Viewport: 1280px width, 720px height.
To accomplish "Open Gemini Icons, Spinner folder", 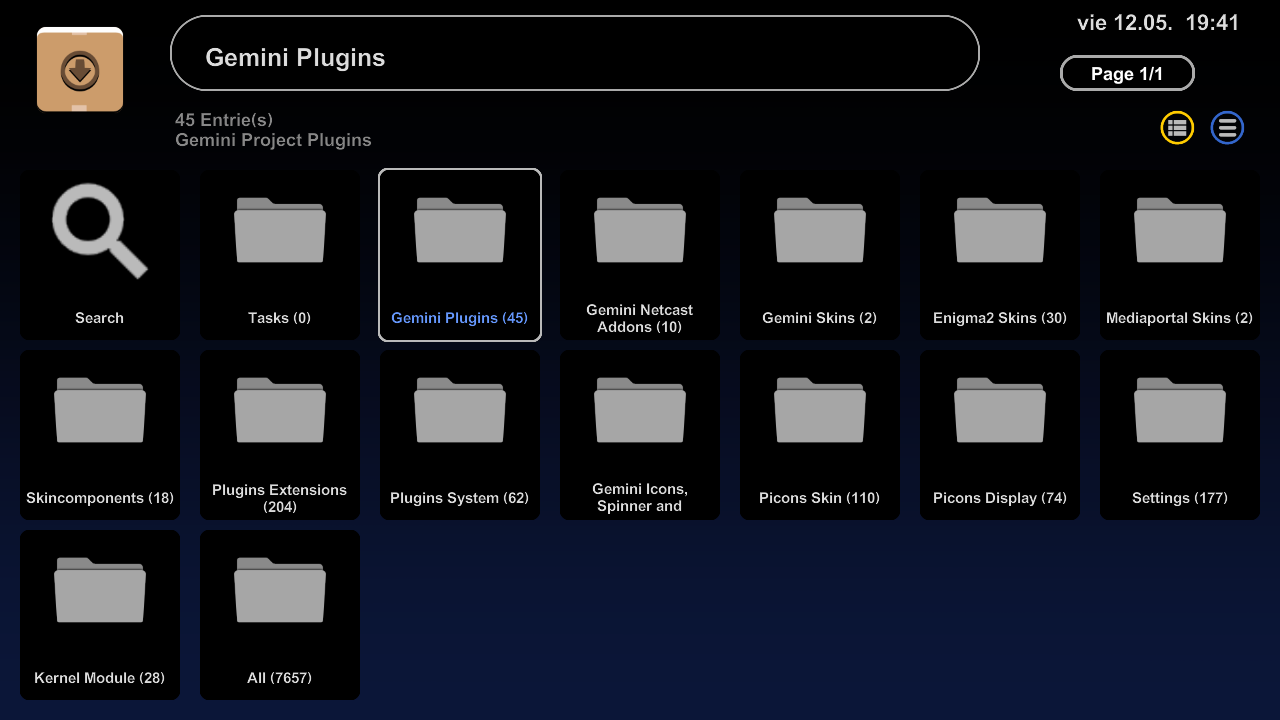I will (640, 435).
